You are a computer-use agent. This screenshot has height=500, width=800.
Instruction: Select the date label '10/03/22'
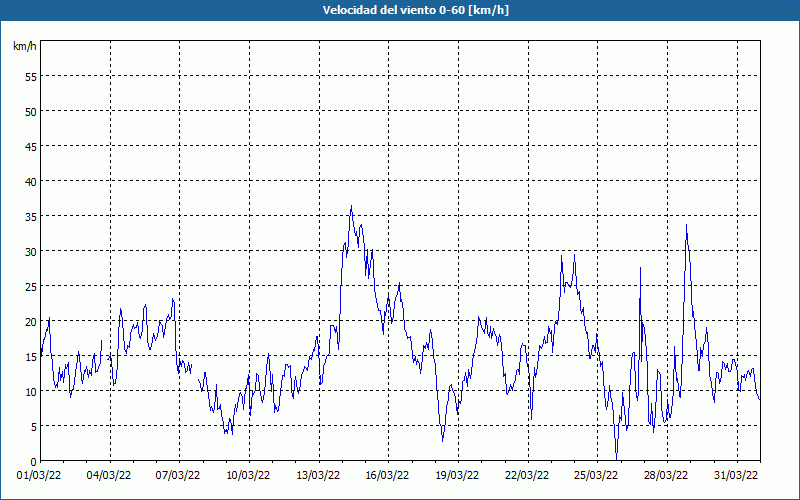pyautogui.click(x=248, y=476)
